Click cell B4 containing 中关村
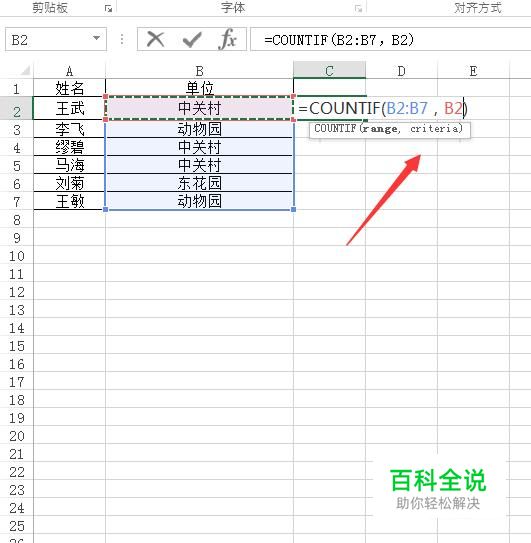The height and width of the screenshot is (543, 531). pos(200,147)
